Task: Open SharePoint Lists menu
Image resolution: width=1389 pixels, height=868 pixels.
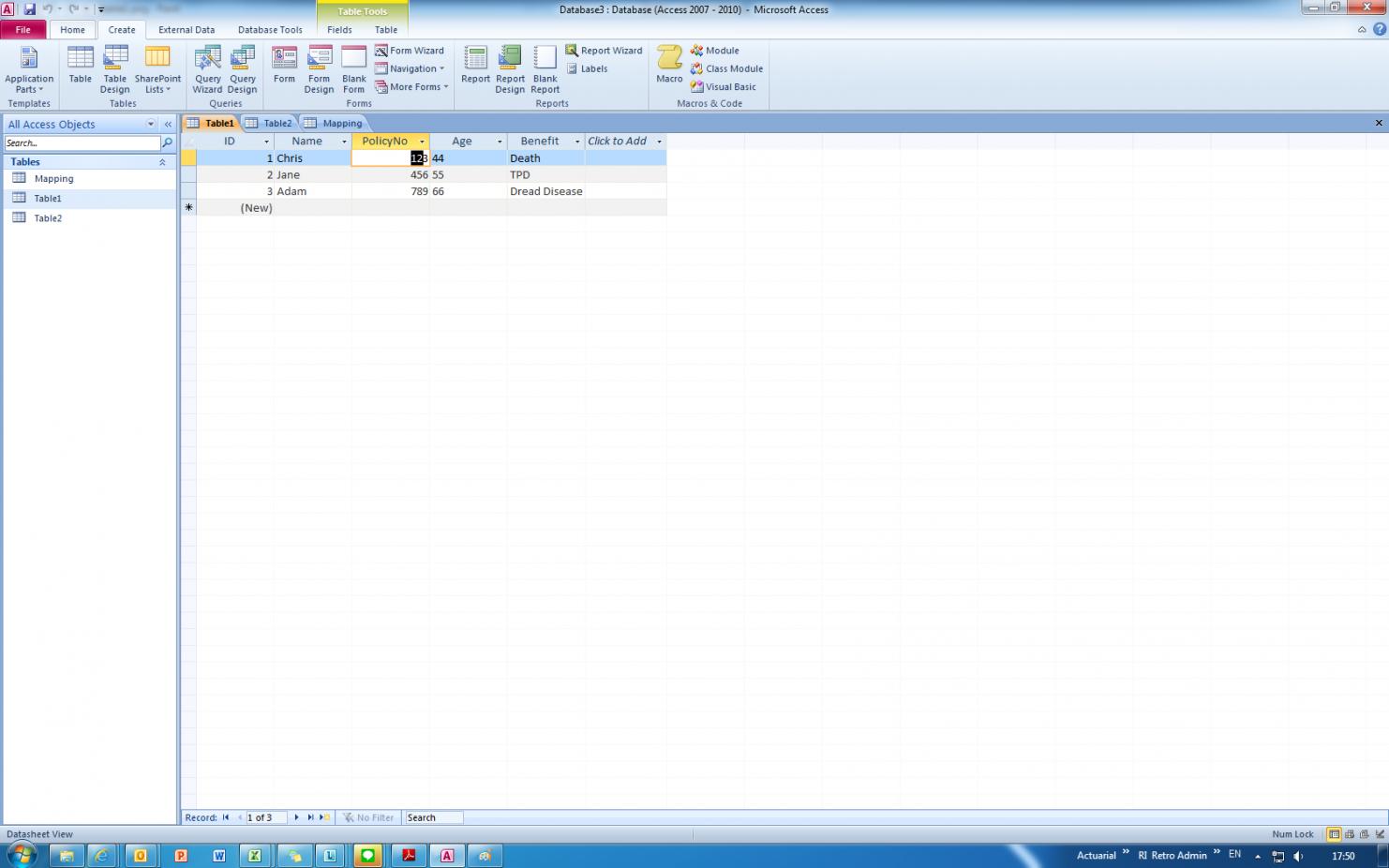Action: tap(157, 70)
